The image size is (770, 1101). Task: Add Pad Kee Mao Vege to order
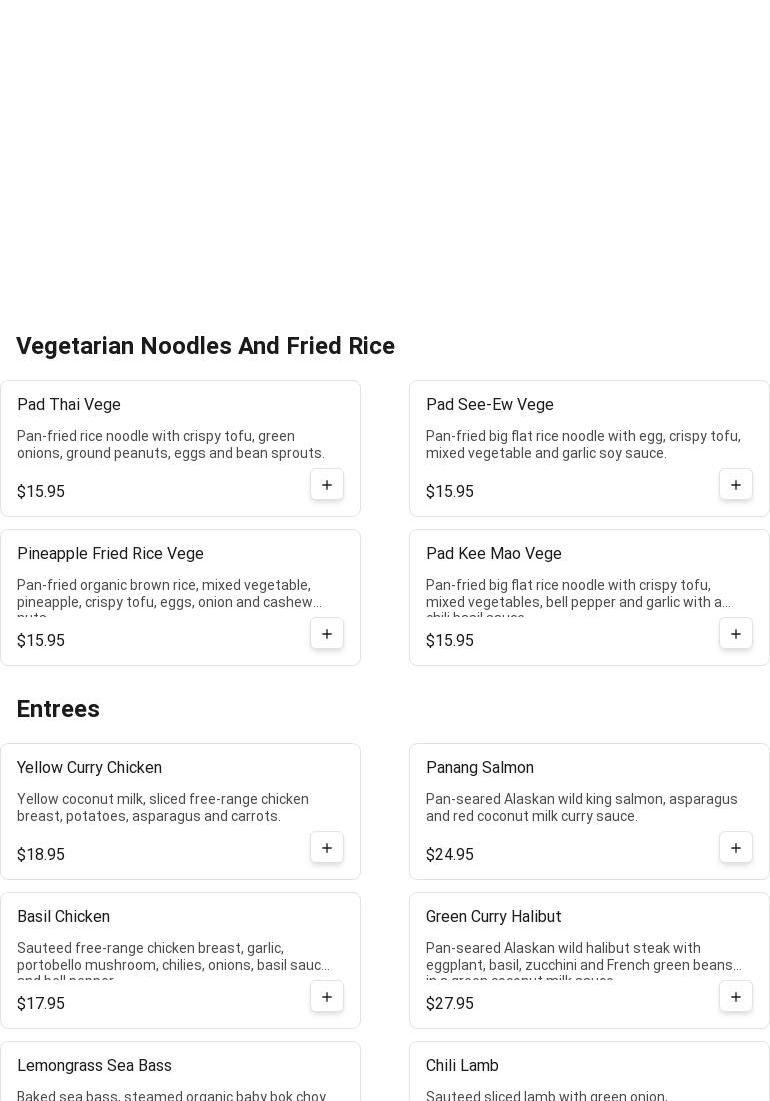pyautogui.click(x=736, y=634)
